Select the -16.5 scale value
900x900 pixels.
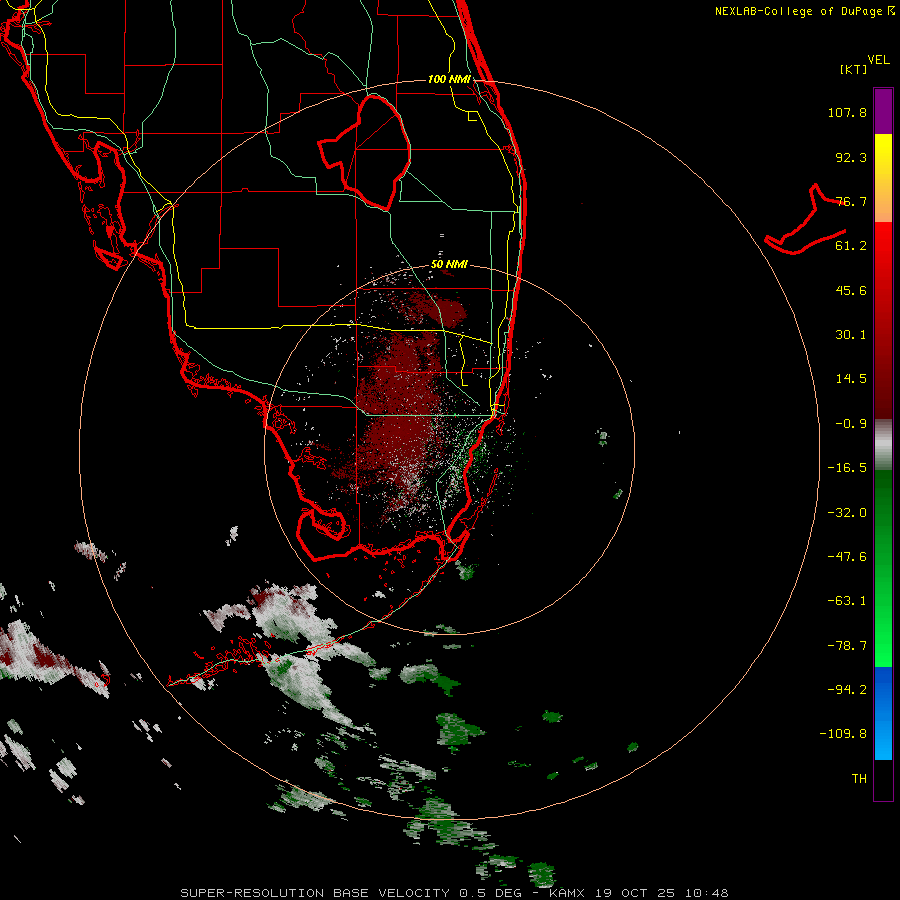[847, 468]
